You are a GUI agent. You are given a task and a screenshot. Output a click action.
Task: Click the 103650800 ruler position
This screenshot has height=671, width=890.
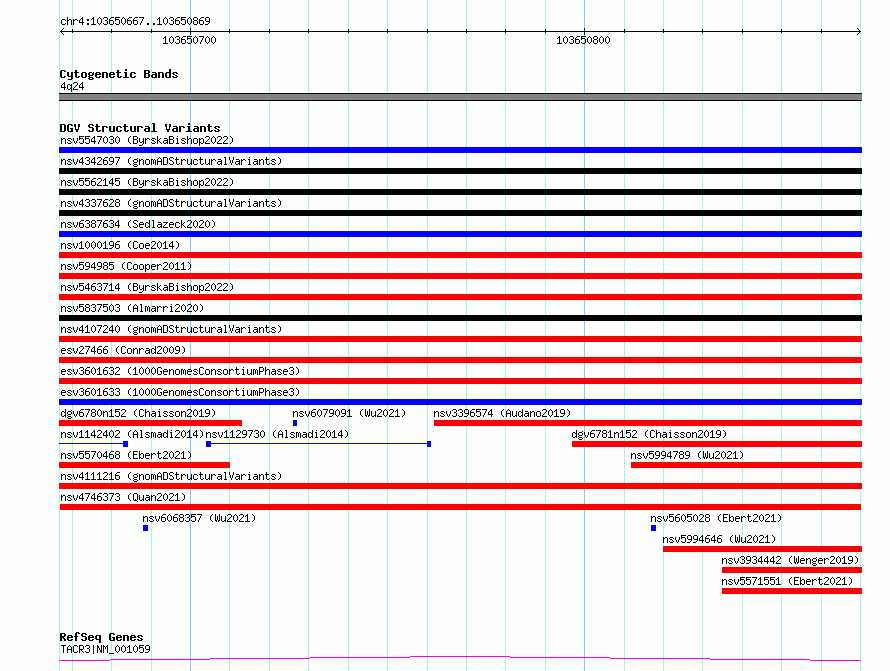pyautogui.click(x=583, y=40)
